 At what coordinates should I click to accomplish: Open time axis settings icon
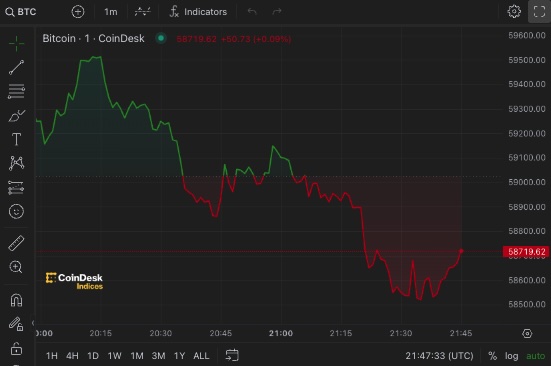coord(527,333)
